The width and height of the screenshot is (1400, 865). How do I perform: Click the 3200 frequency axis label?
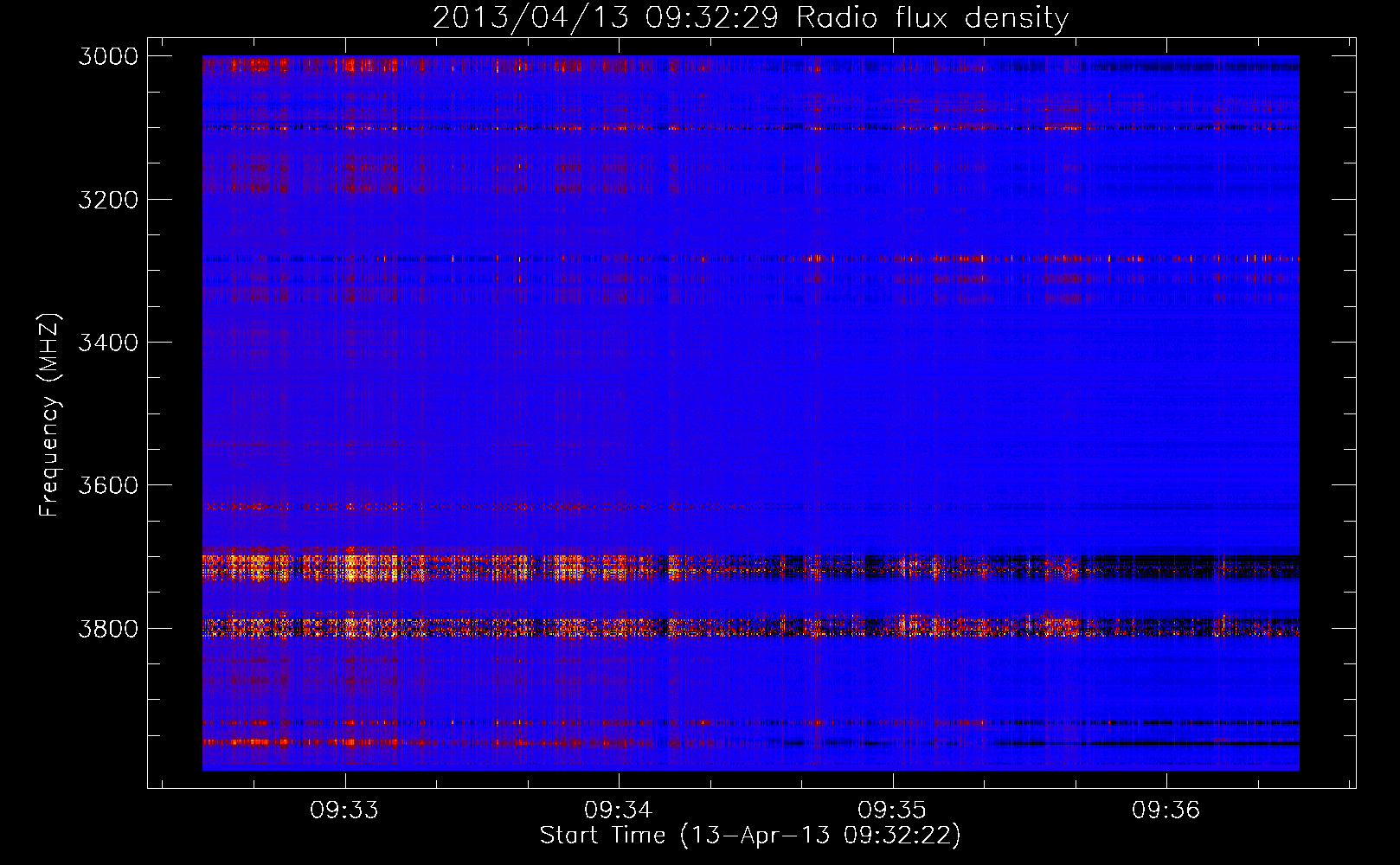[108, 200]
